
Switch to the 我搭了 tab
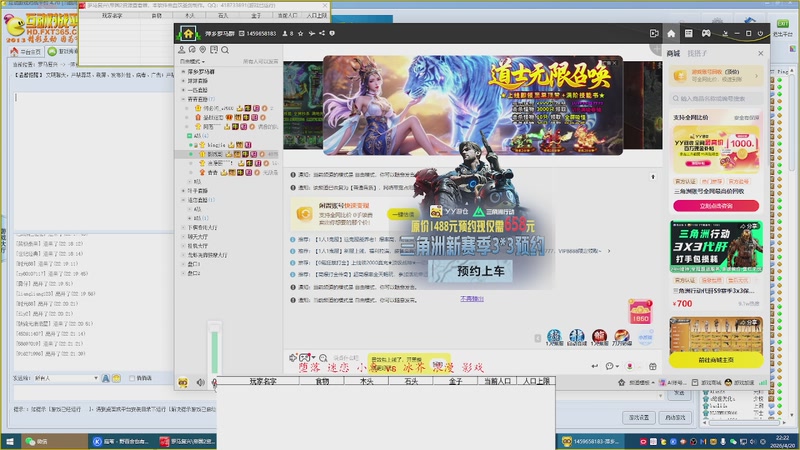[697, 53]
